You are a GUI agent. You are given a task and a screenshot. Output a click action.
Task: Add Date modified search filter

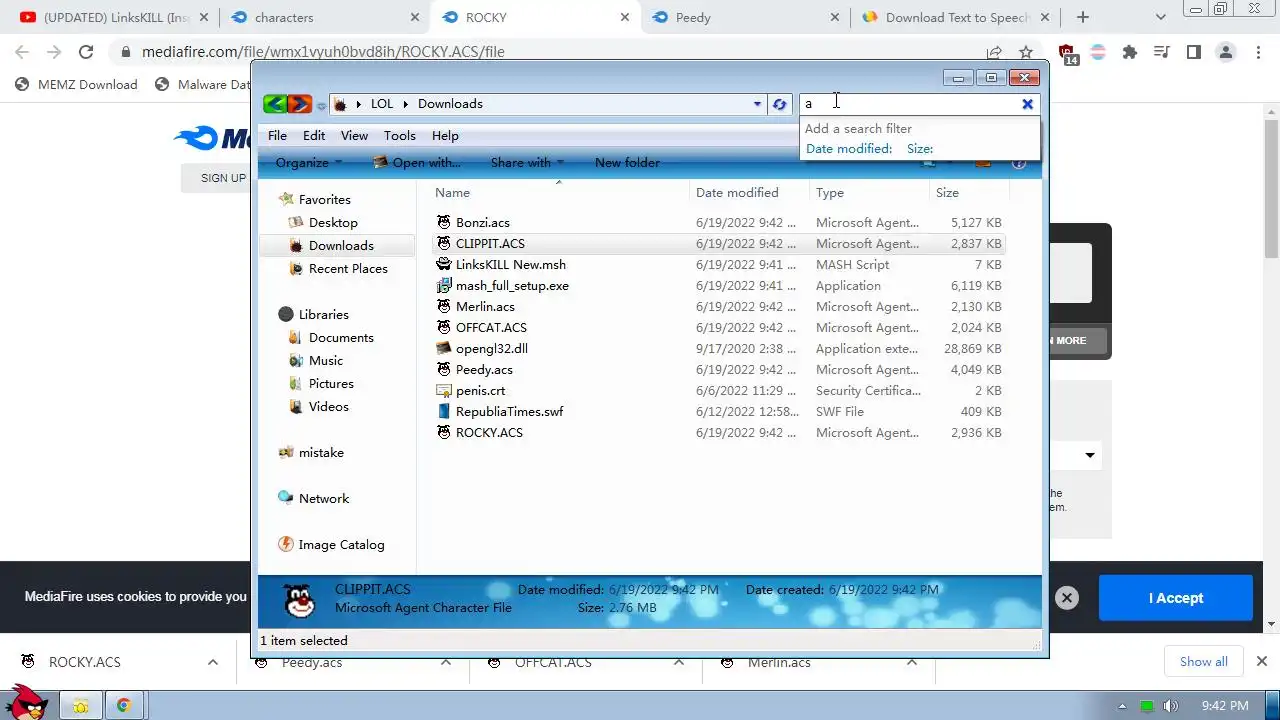pyautogui.click(x=849, y=148)
